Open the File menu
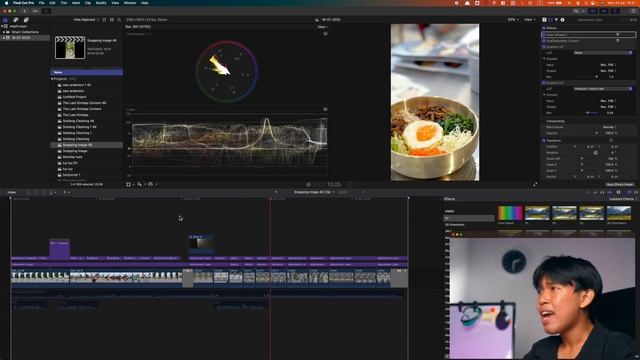The height and width of the screenshot is (360, 640). click(42, 3)
